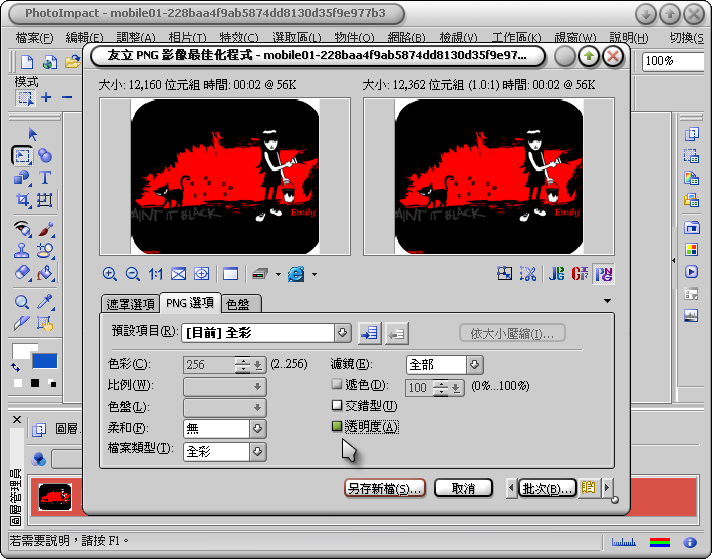
Task: Switch to the PNG 選項 tab
Action: point(190,303)
